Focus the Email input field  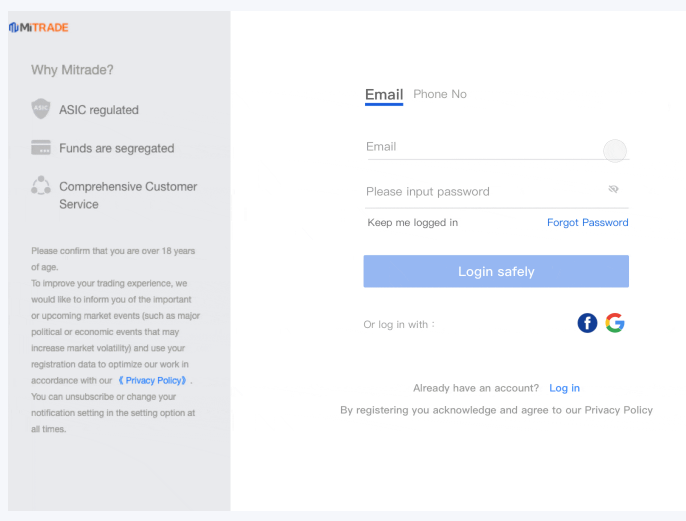click(x=480, y=147)
